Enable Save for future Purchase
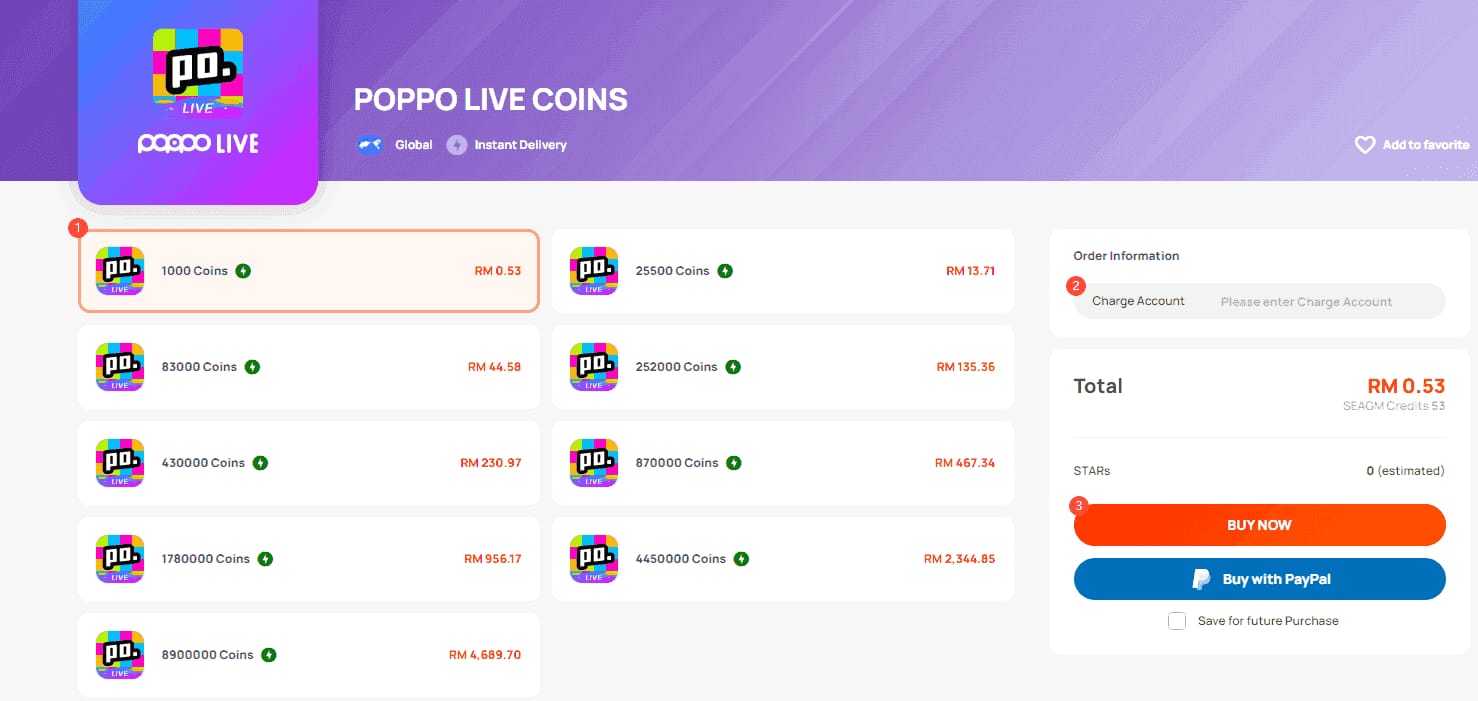The height and width of the screenshot is (701, 1478). point(1176,620)
